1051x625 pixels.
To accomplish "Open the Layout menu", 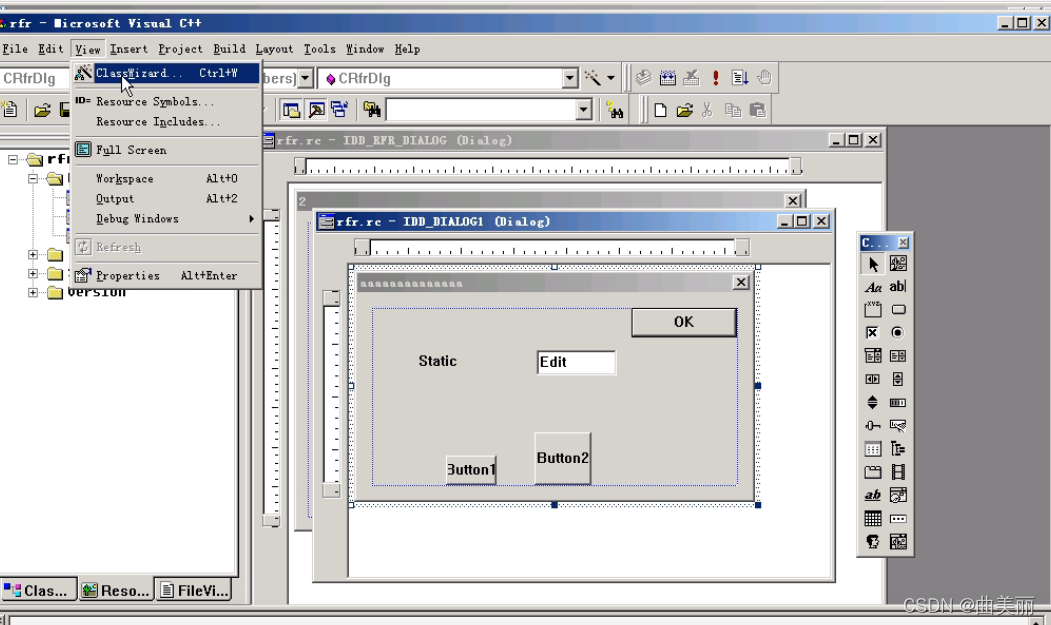I will click(274, 49).
